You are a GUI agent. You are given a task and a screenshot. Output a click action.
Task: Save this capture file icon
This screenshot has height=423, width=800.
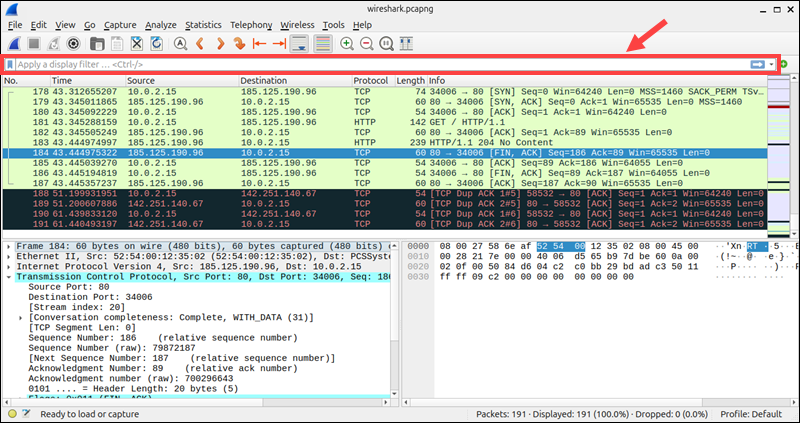[117, 44]
